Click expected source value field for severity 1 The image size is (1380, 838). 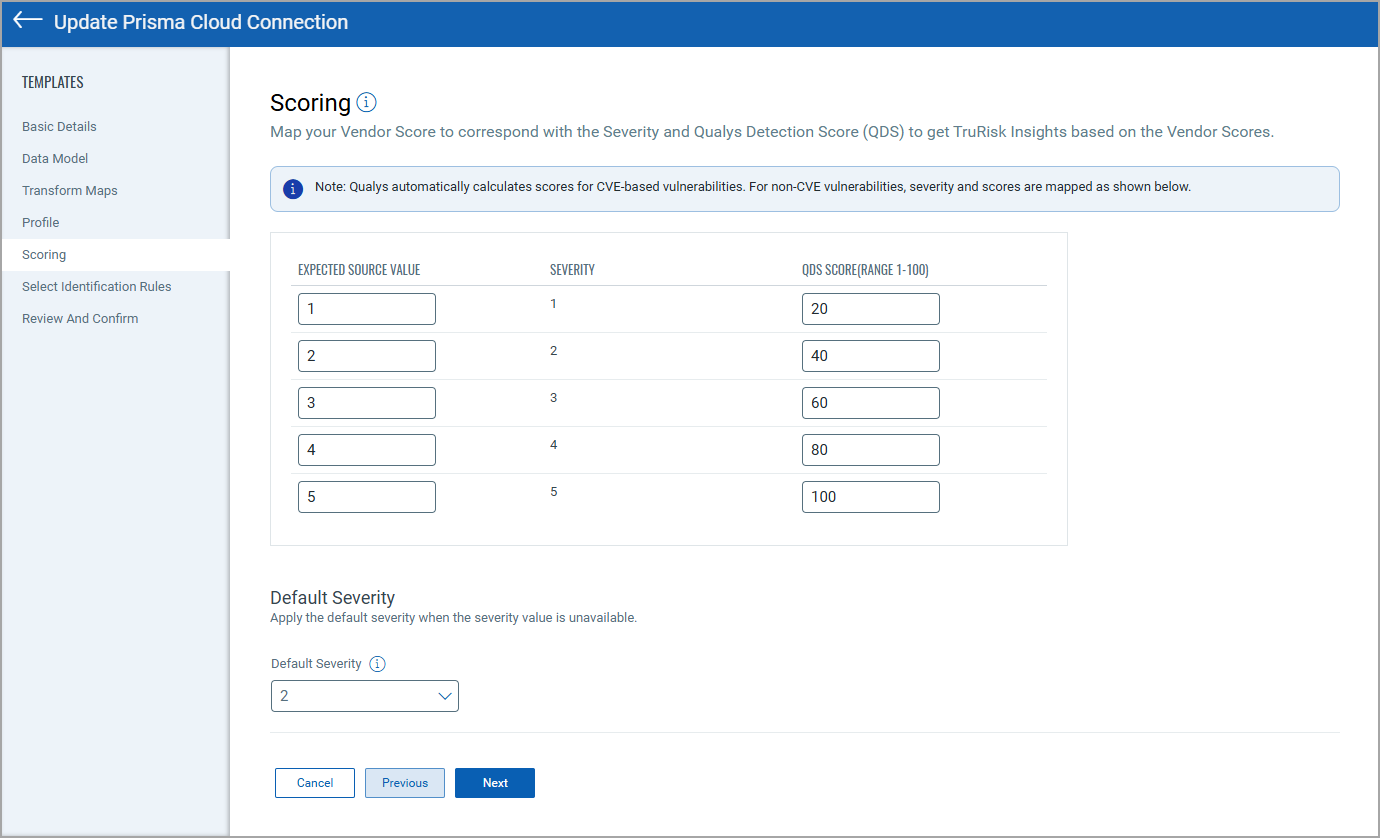[367, 309]
